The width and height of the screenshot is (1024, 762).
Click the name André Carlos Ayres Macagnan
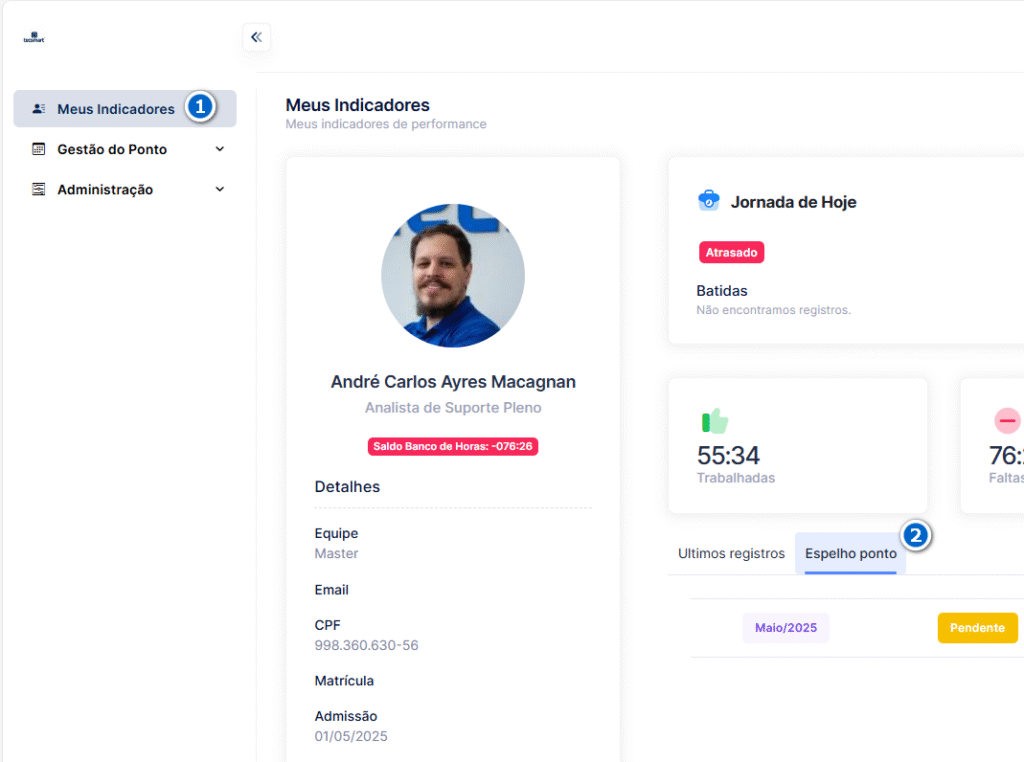click(x=453, y=382)
